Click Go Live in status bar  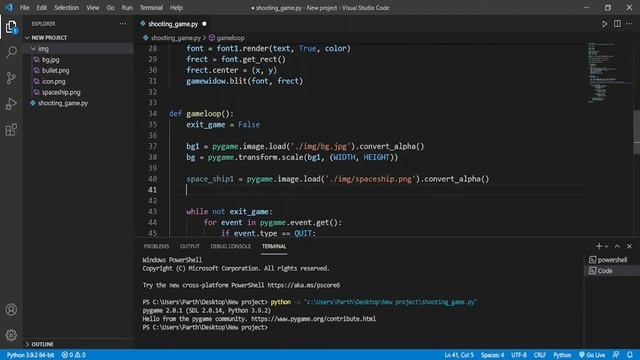coord(592,355)
